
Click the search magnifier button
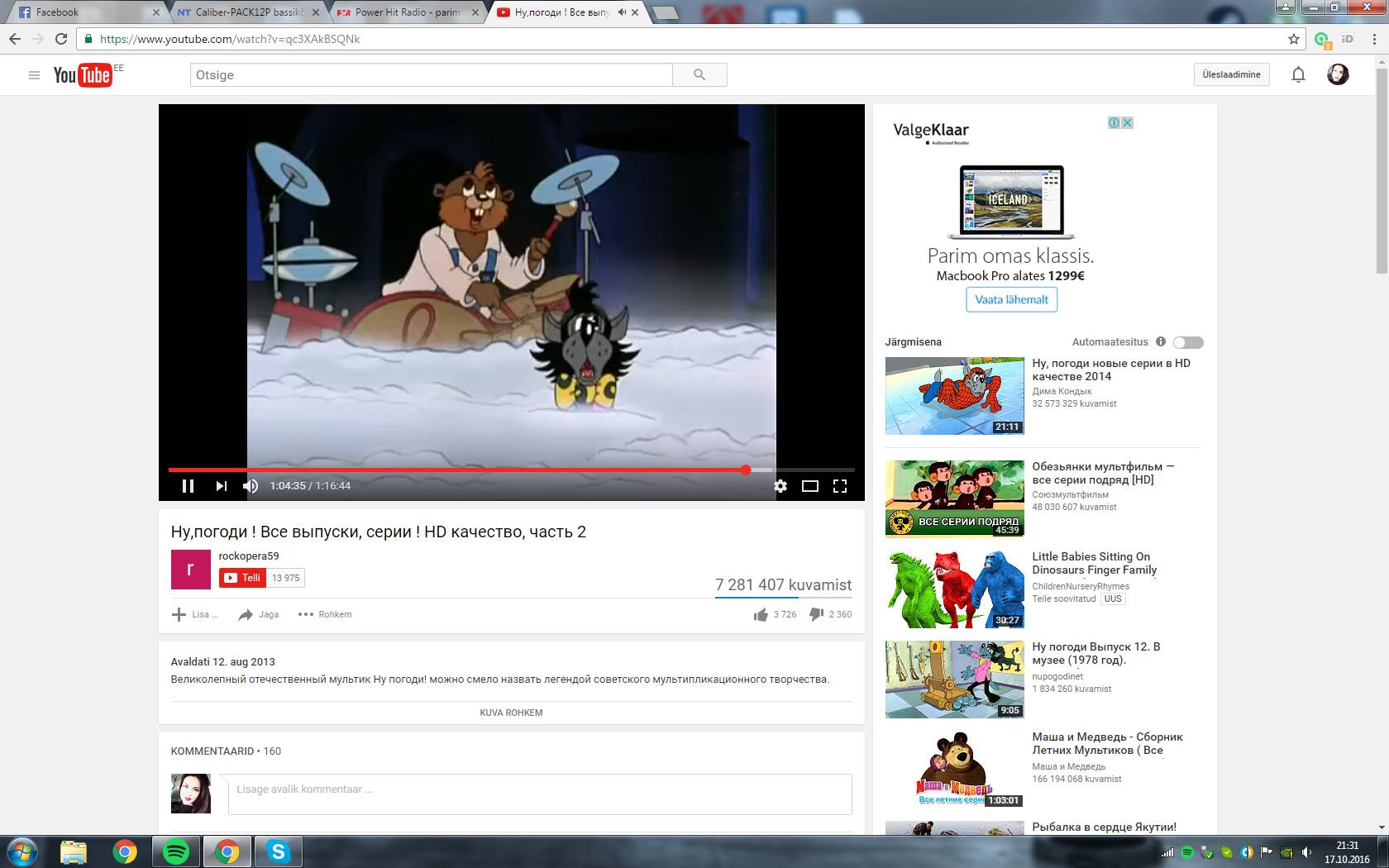699,75
